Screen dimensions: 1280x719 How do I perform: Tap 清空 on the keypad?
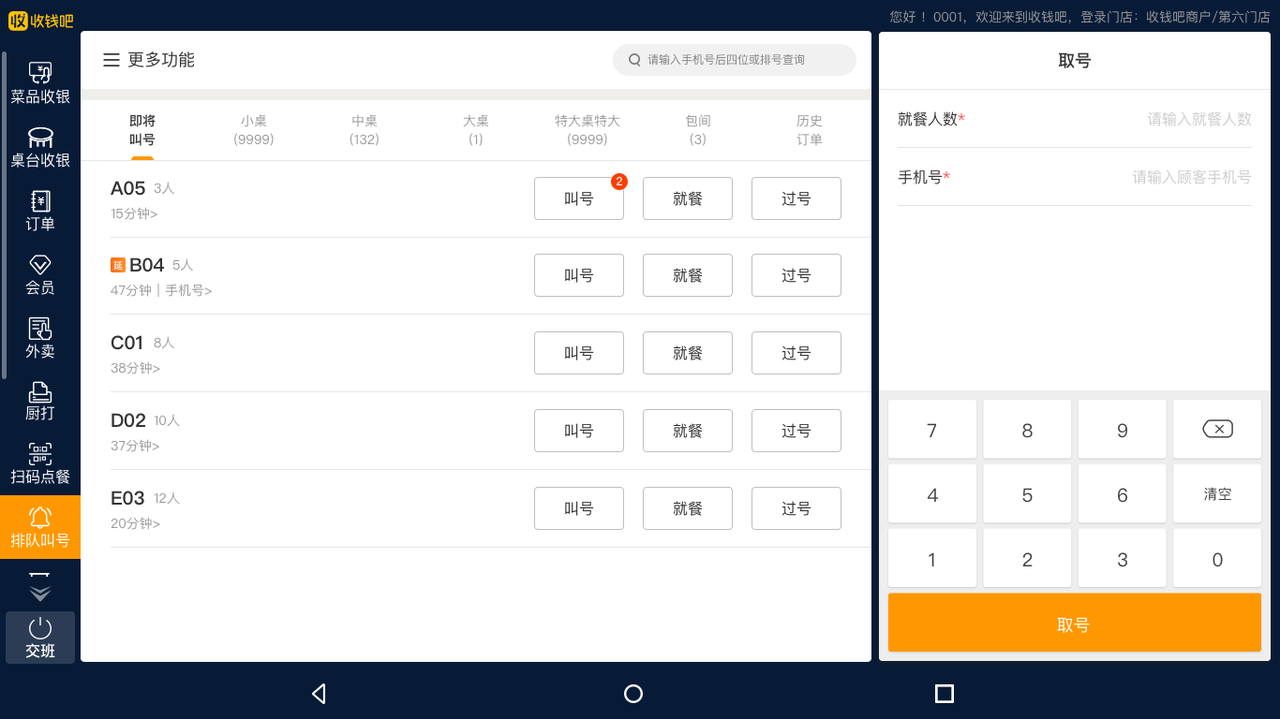tap(1217, 493)
